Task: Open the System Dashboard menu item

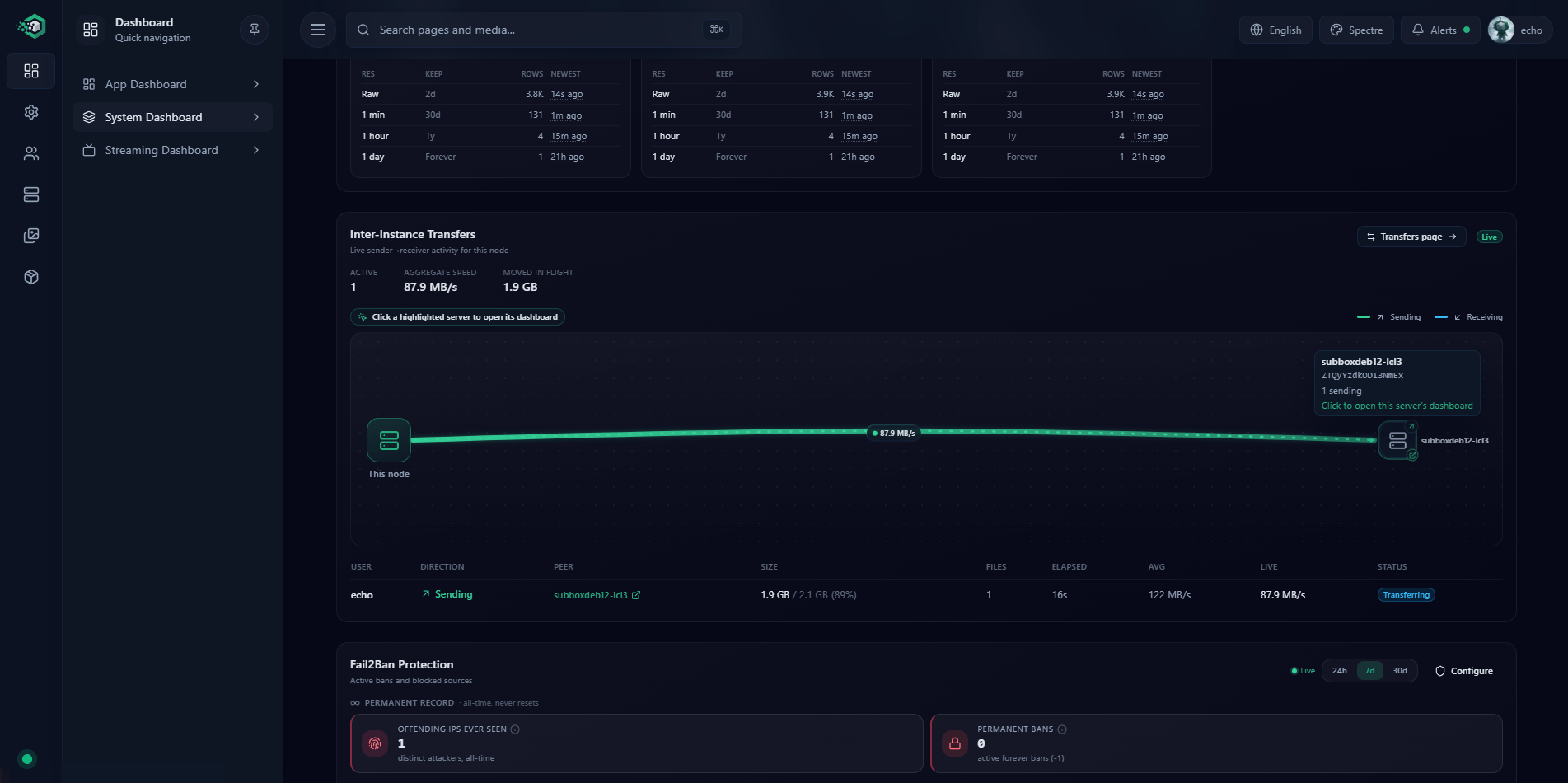Action: click(x=172, y=117)
